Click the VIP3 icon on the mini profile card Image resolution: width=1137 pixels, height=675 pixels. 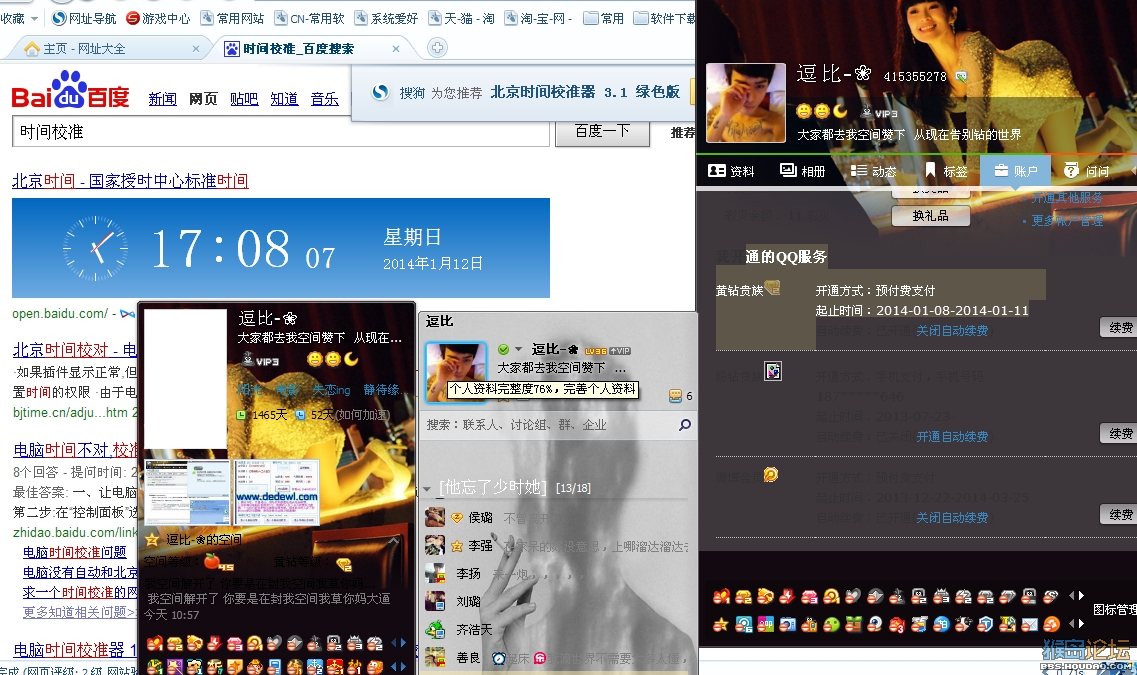pos(260,360)
